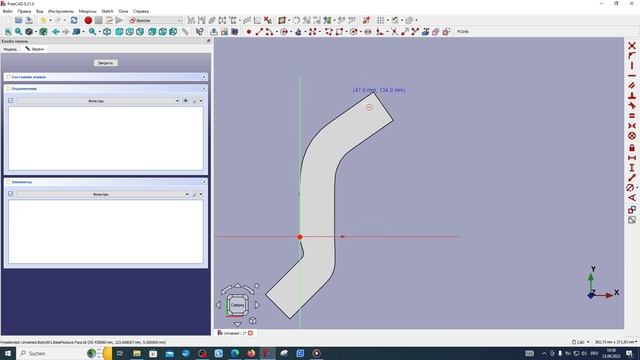Viewport: 640px width, 360px height.
Task: Open the grid options dropdown arrow
Action: 387,20
